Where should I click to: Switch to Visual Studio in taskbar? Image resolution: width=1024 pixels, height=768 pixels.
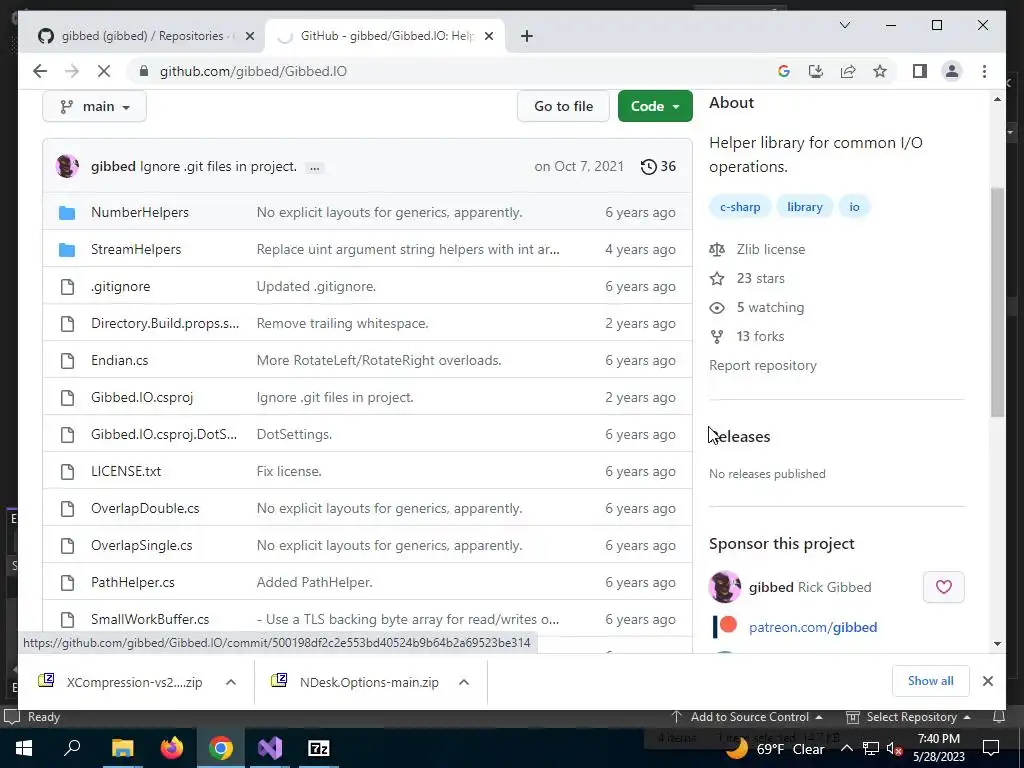270,748
